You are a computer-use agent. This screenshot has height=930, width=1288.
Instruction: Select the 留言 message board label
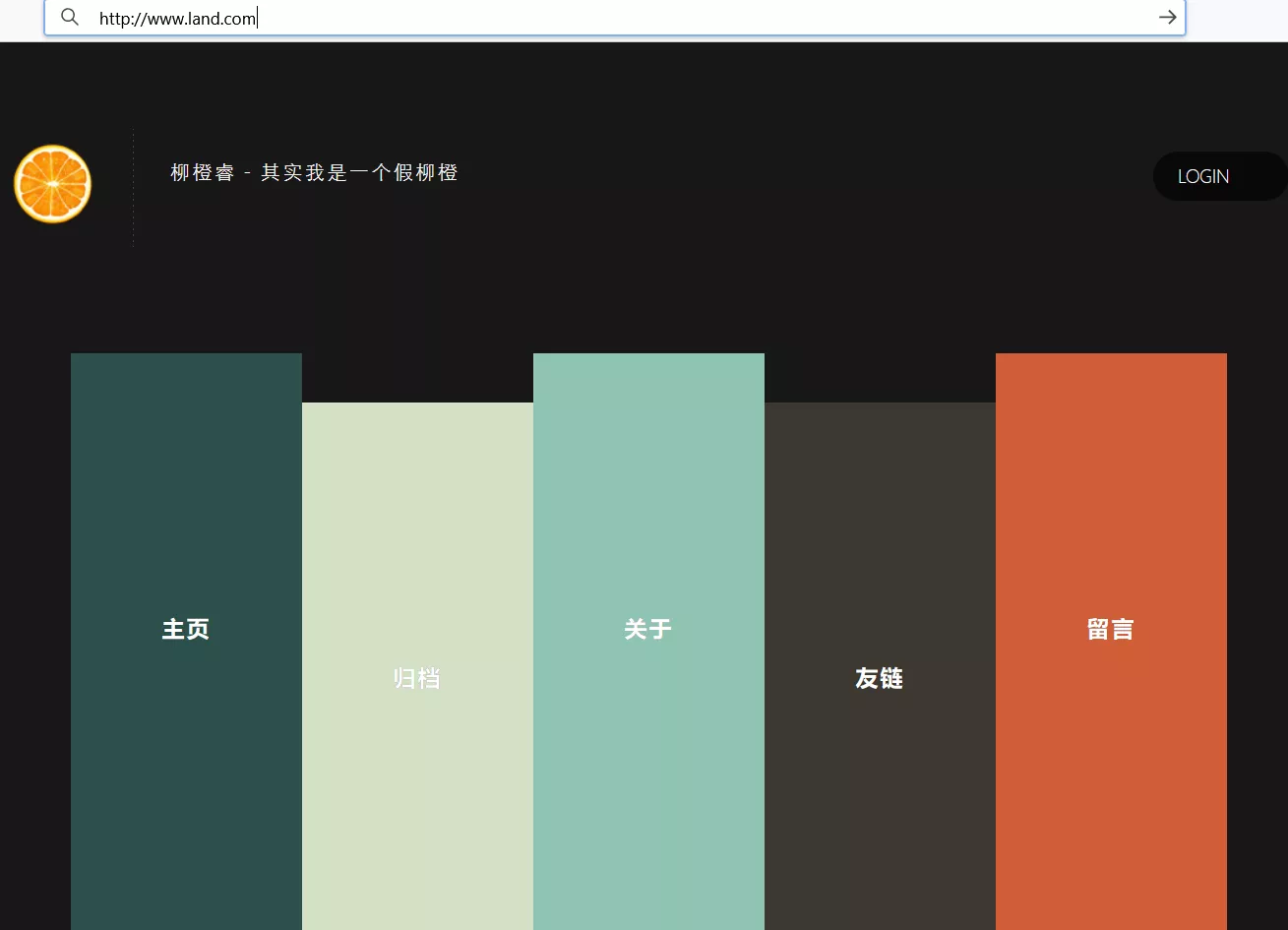[1110, 629]
